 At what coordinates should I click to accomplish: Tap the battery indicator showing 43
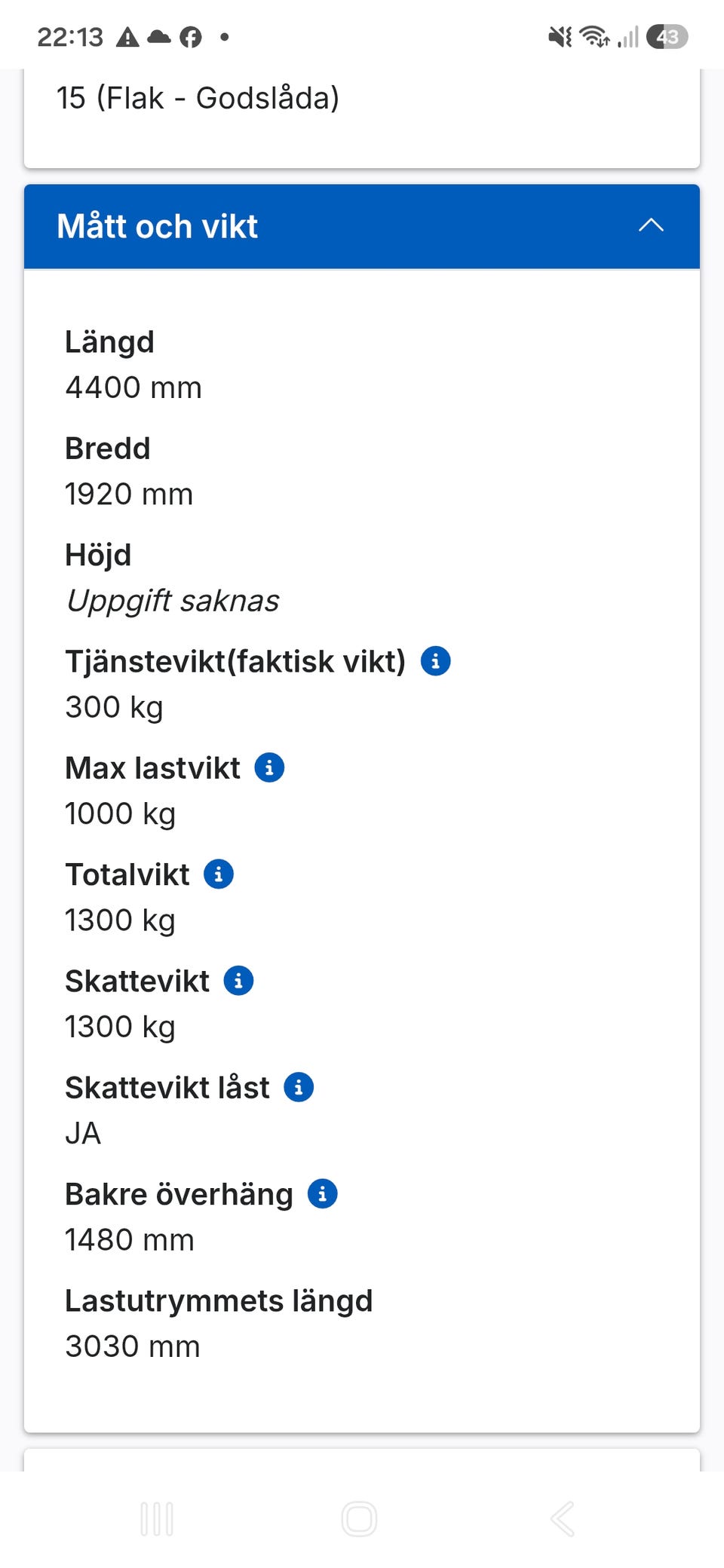point(667,36)
